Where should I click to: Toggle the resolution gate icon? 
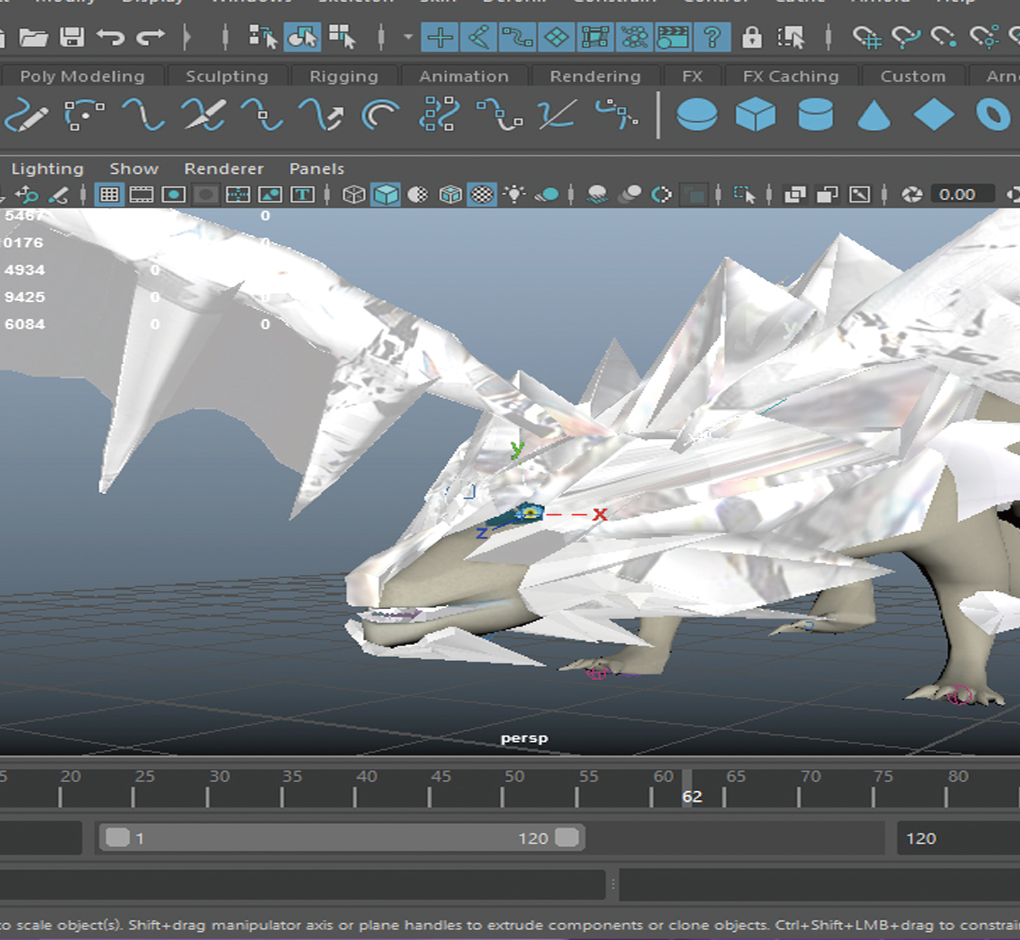[x=174, y=195]
